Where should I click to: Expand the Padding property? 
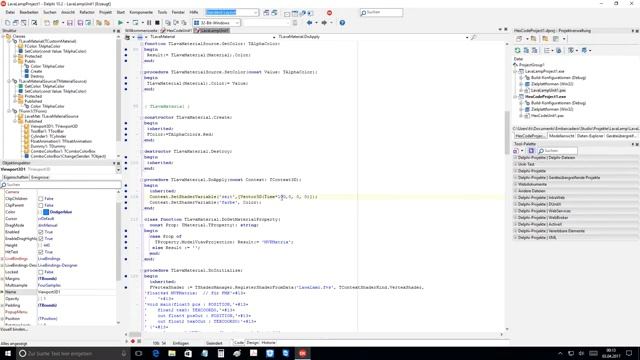[x=2, y=305]
